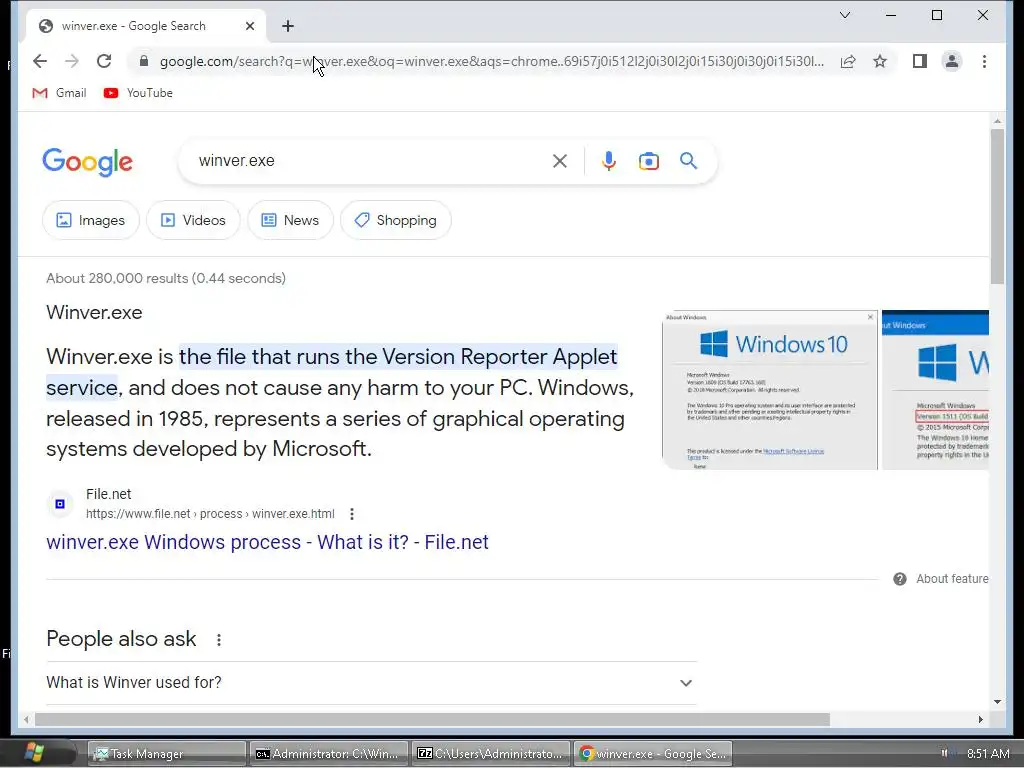The height and width of the screenshot is (768, 1024).
Task: Reload the current page
Action: point(104,61)
